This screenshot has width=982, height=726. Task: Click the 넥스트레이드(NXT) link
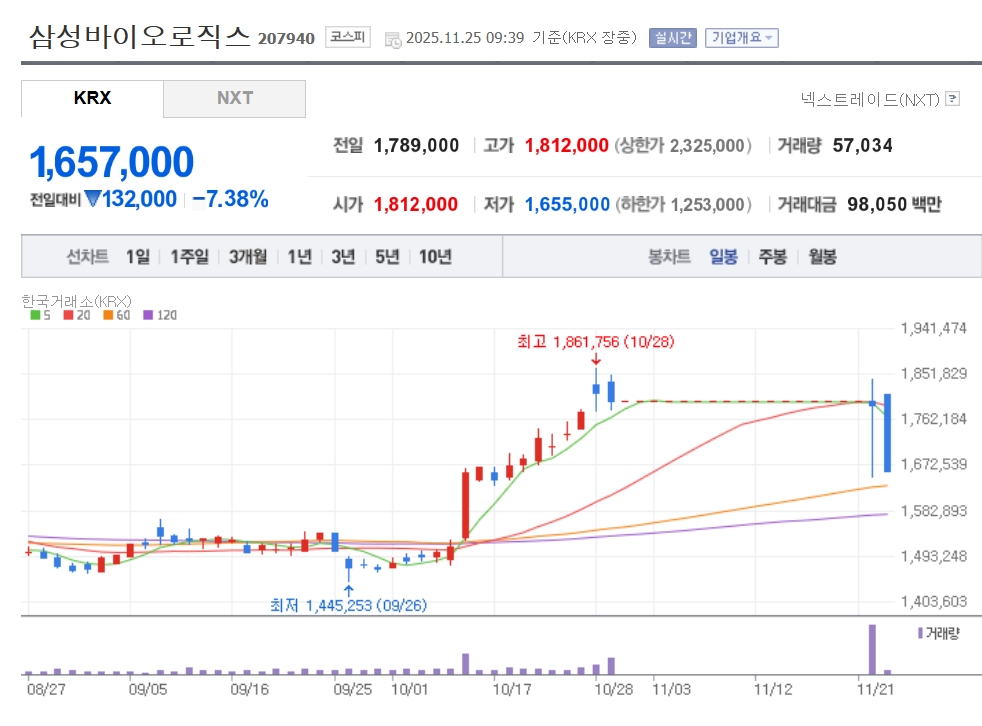pos(870,99)
